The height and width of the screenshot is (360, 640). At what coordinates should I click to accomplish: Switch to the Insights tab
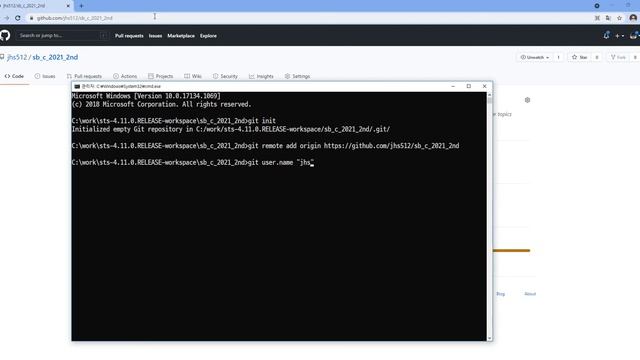[x=261, y=76]
